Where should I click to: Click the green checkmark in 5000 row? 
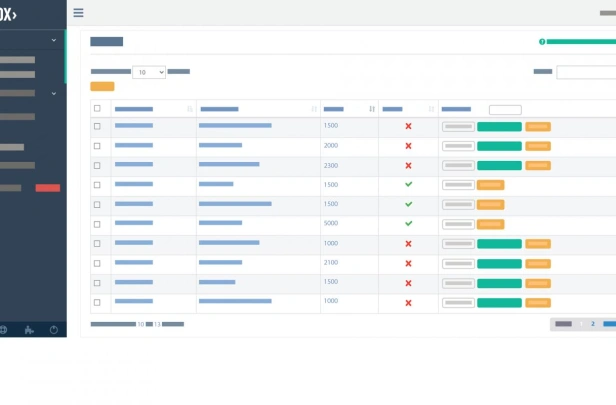click(x=409, y=223)
